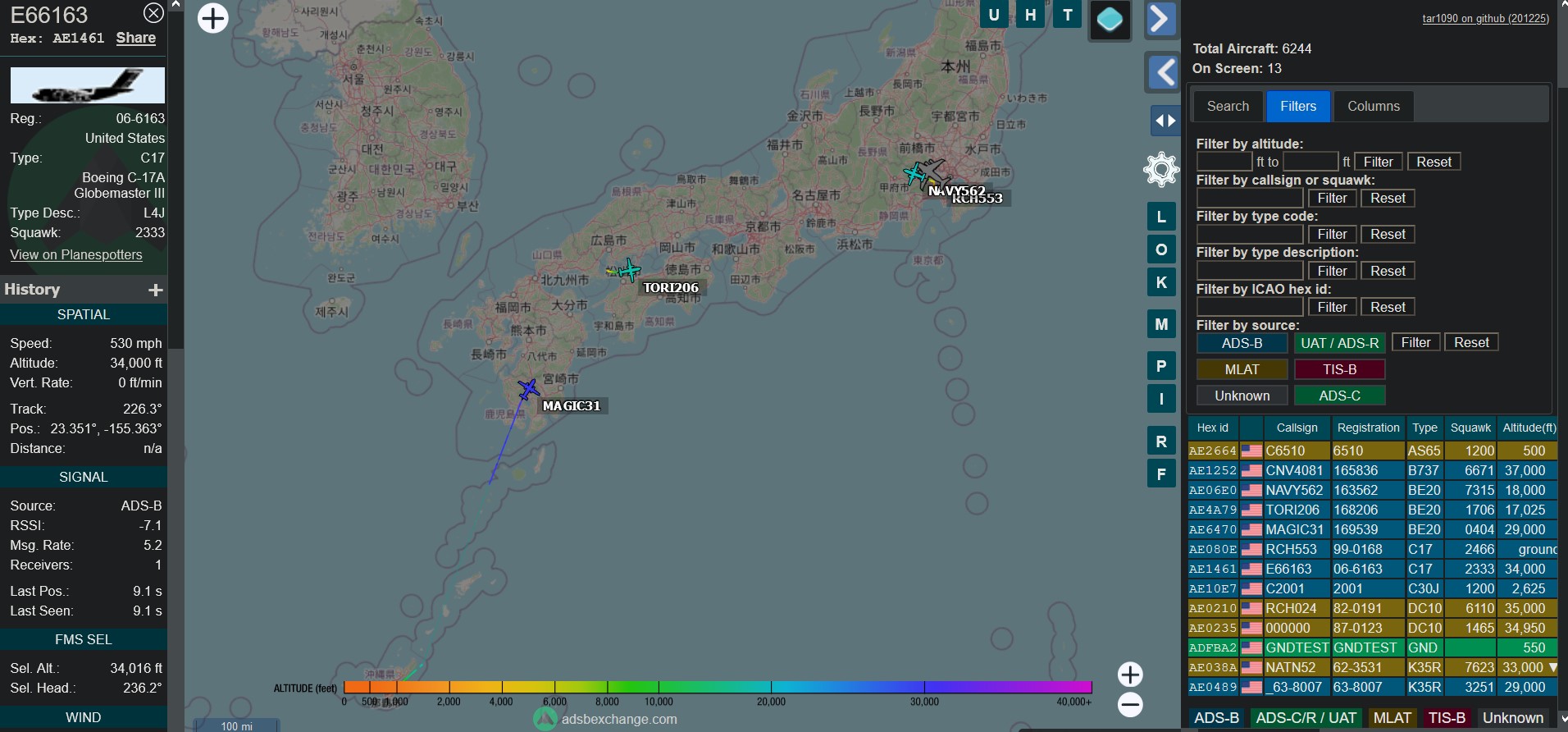Toggle the U map button
Image resolution: width=1568 pixels, height=732 pixels.
(994, 15)
